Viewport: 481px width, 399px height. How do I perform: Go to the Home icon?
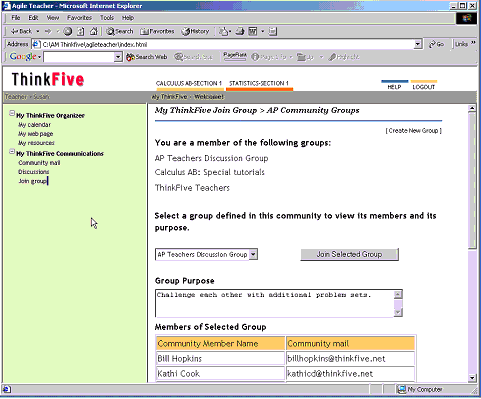(x=94, y=31)
